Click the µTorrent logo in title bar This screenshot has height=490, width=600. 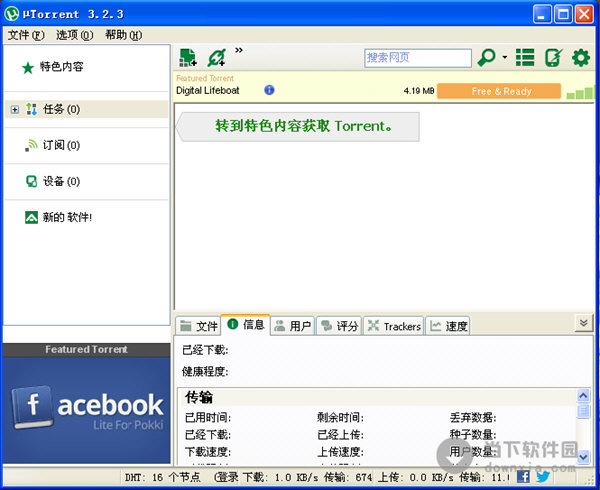click(x=12, y=14)
